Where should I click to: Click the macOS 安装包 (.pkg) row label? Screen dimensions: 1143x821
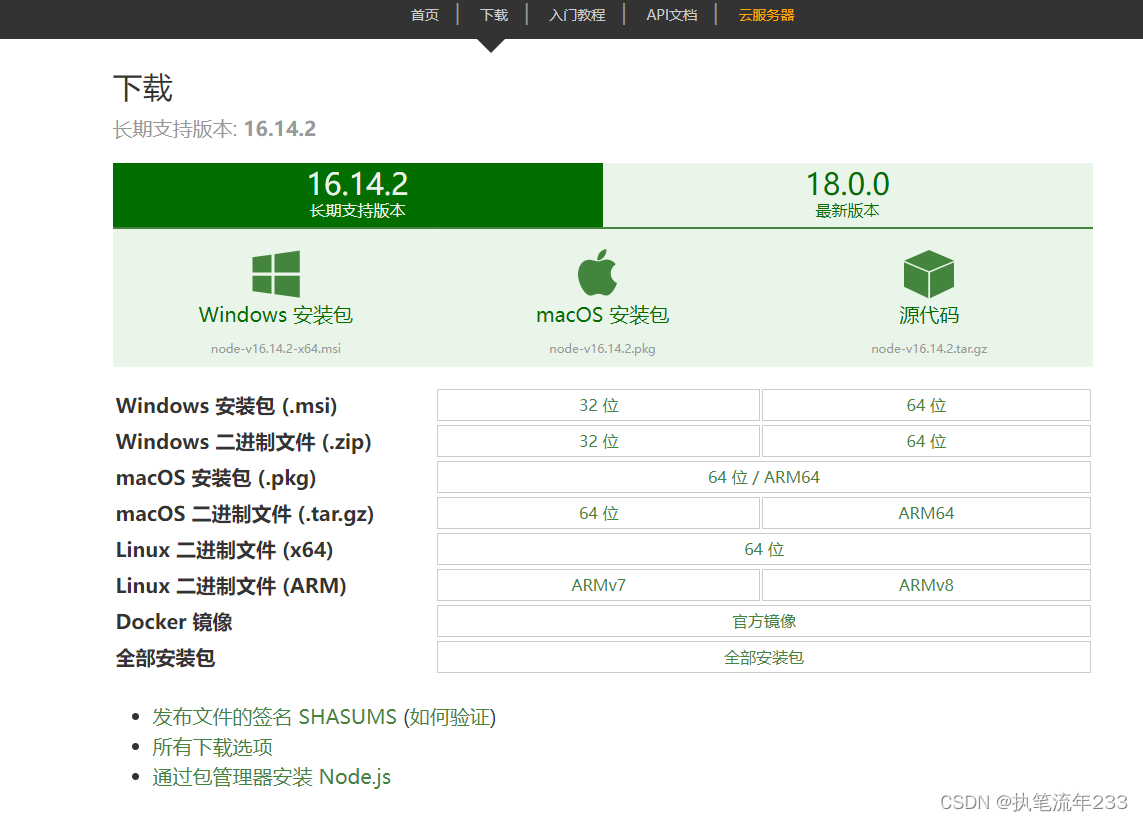coord(216,478)
